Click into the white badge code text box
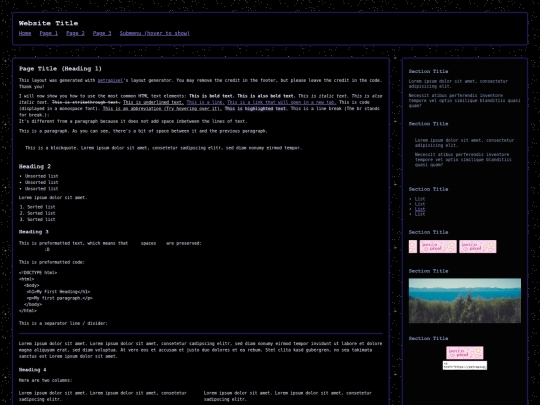Image resolution: width=540 pixels, height=405 pixels. (465, 365)
